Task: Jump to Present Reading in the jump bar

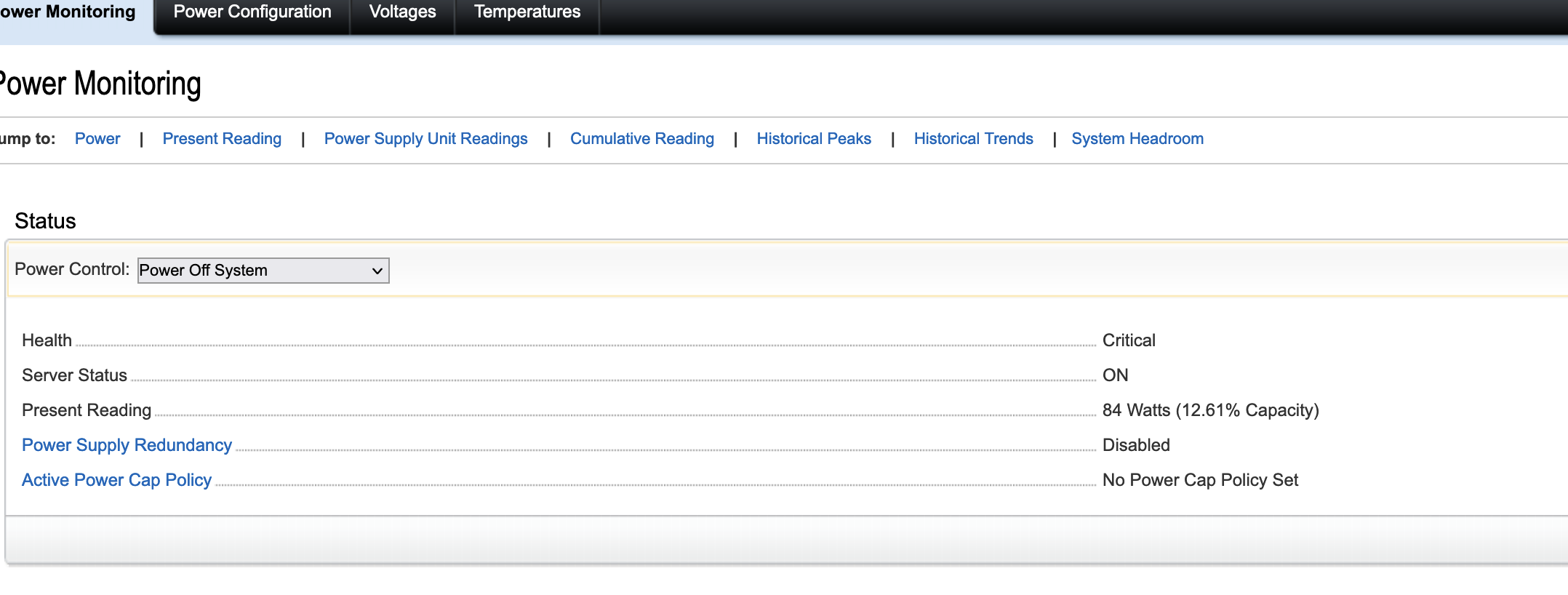Action: (222, 139)
